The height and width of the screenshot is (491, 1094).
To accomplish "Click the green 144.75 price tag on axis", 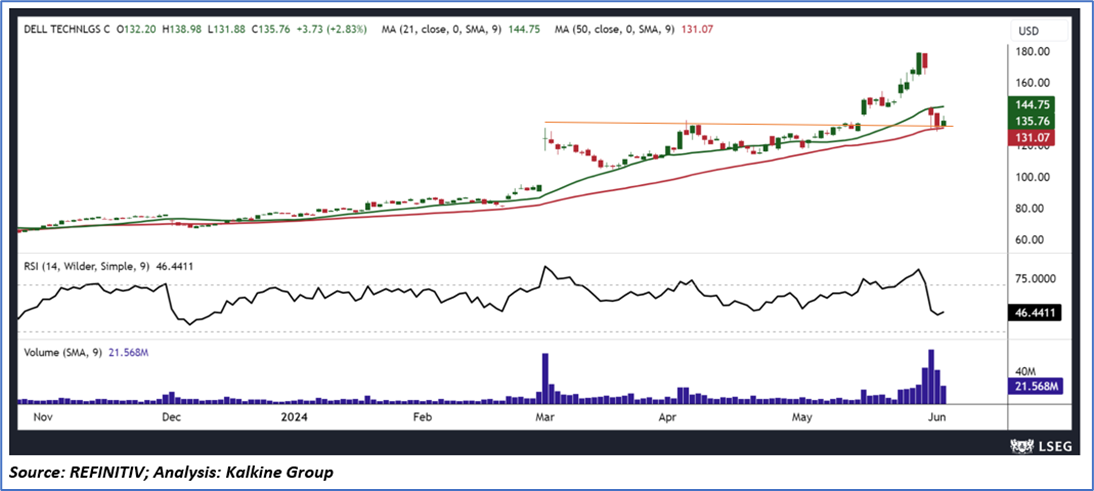I will click(1031, 105).
